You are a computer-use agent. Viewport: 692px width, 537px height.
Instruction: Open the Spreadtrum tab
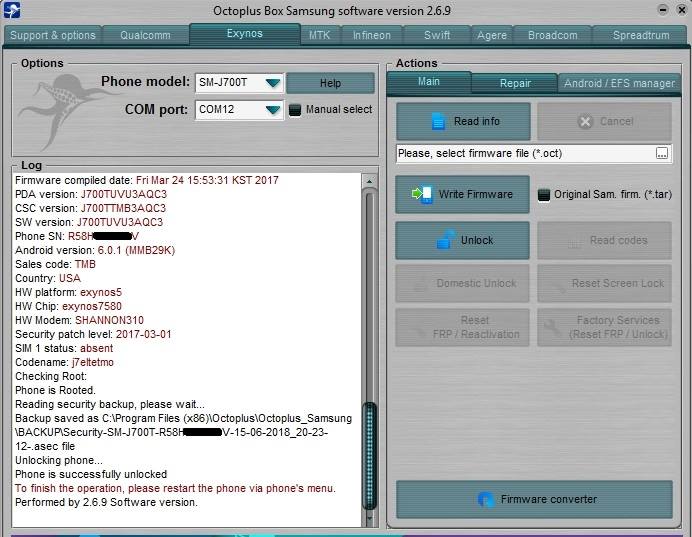[641, 35]
